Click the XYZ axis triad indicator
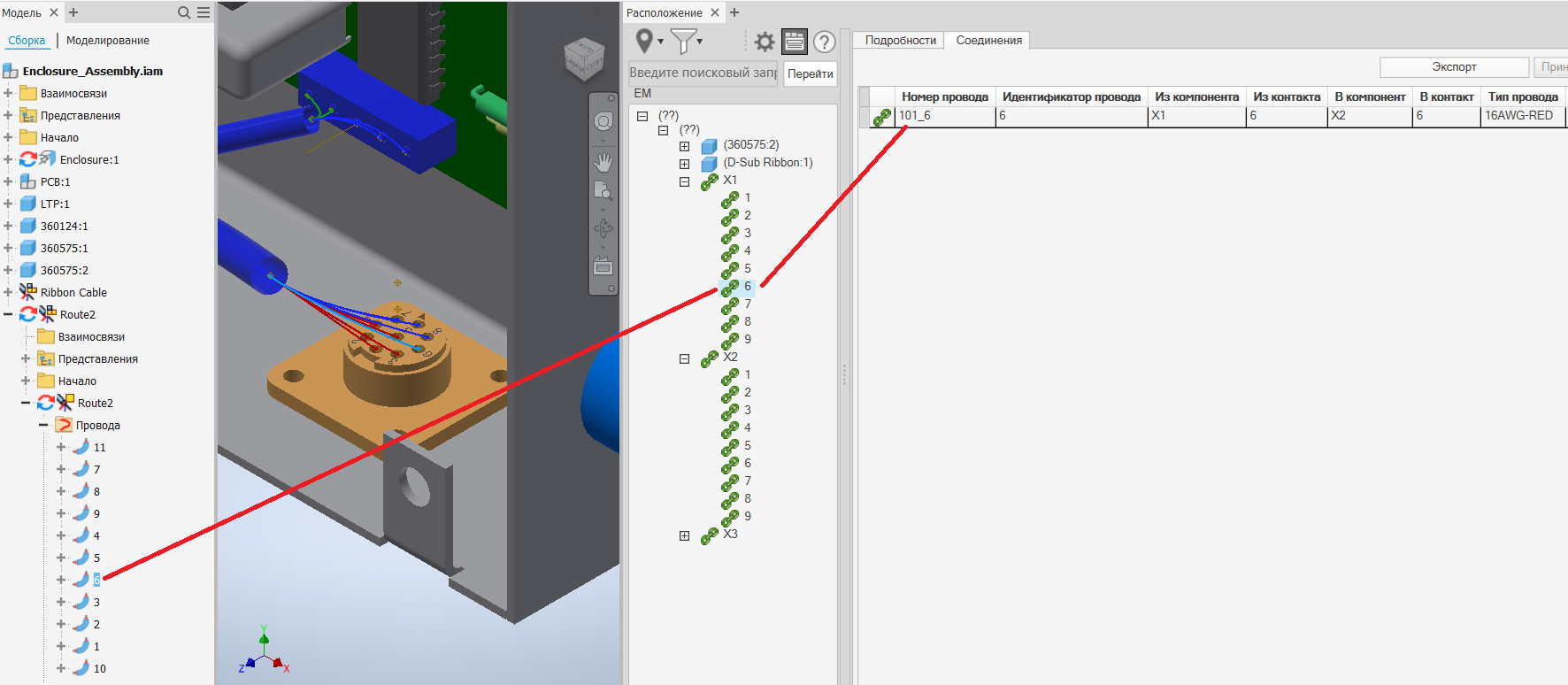Screen dimensions: 1568x685 click(264, 650)
